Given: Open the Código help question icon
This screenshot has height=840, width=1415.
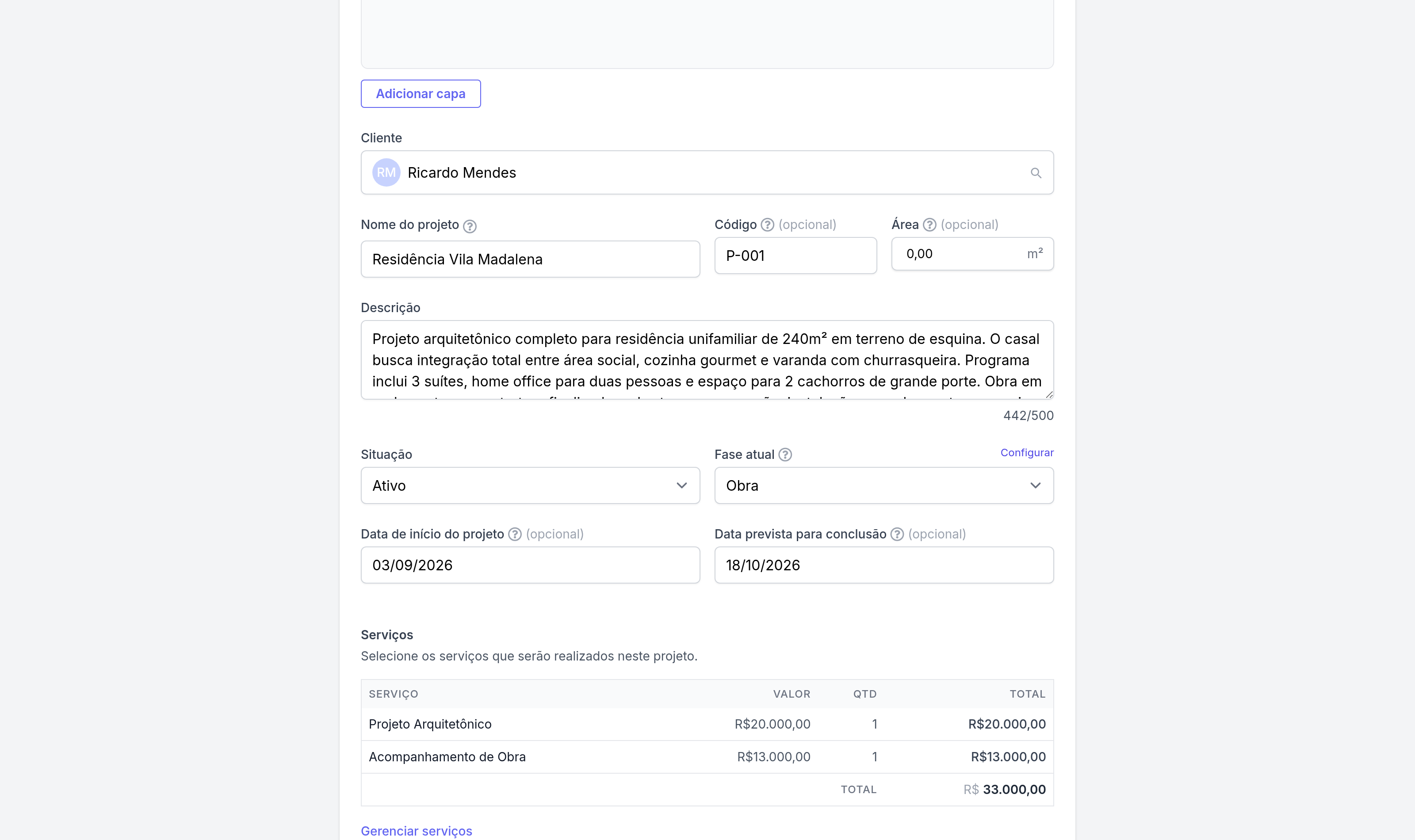Looking at the screenshot, I should (767, 225).
